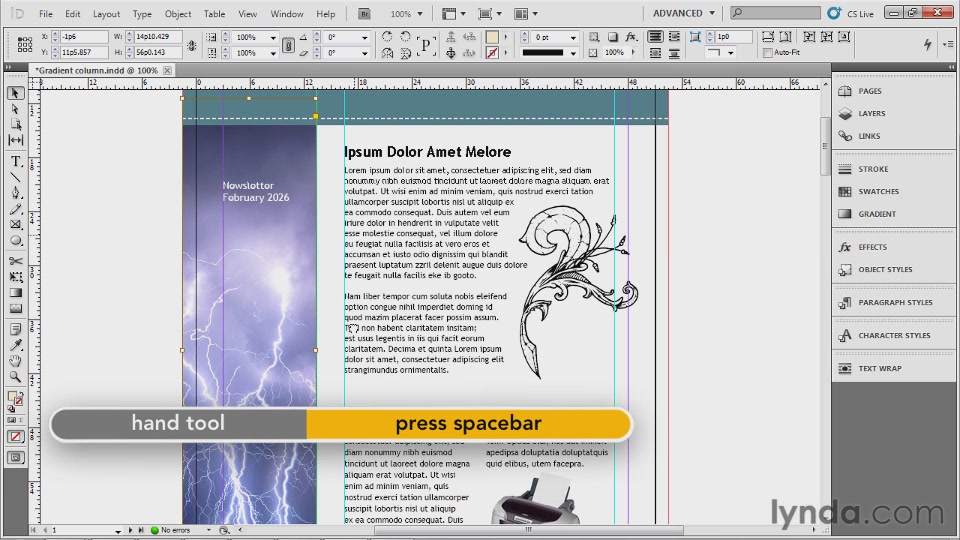
Task: Open the Type menu
Action: pyautogui.click(x=142, y=13)
